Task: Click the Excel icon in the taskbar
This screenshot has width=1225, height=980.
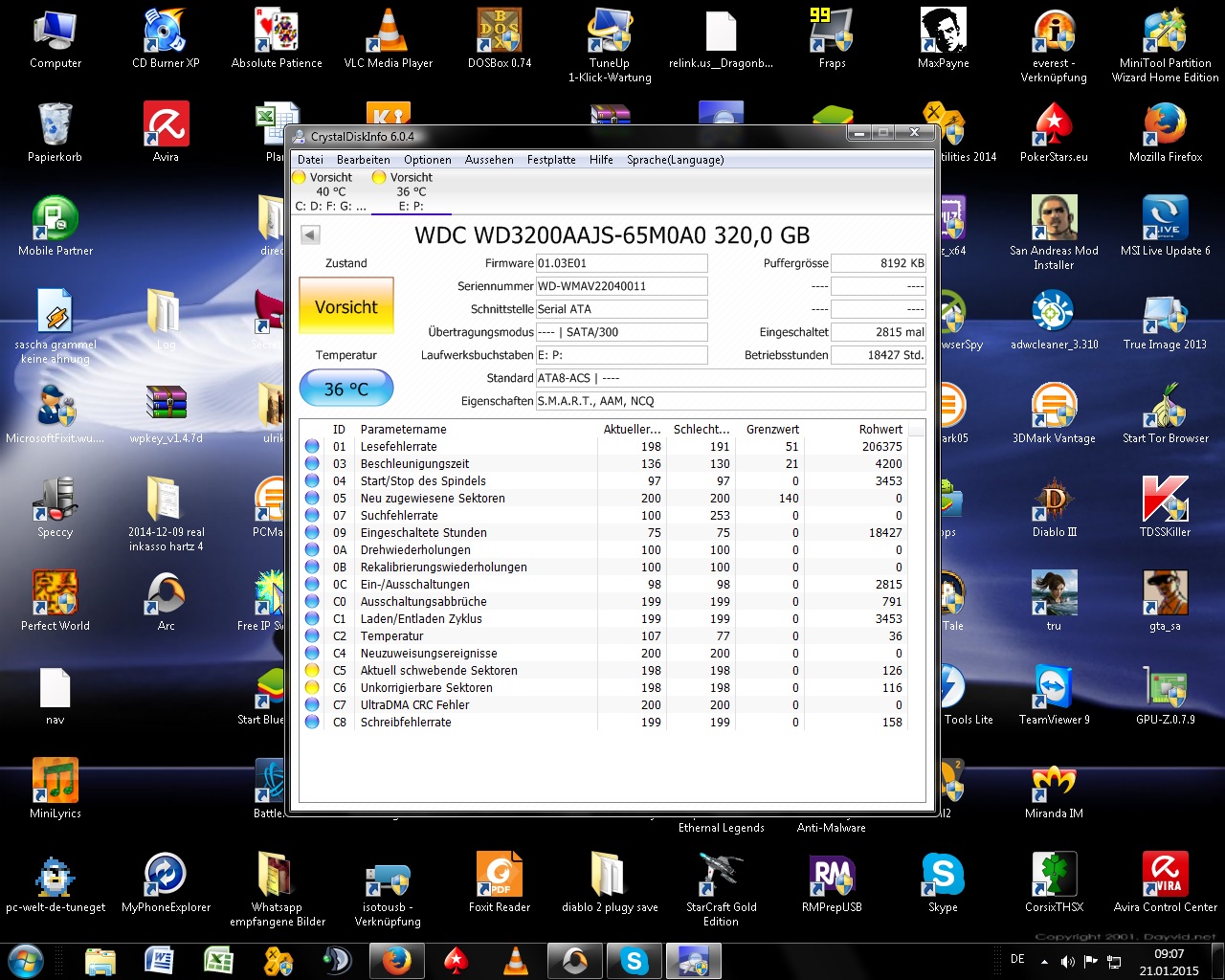Action: coord(218,960)
